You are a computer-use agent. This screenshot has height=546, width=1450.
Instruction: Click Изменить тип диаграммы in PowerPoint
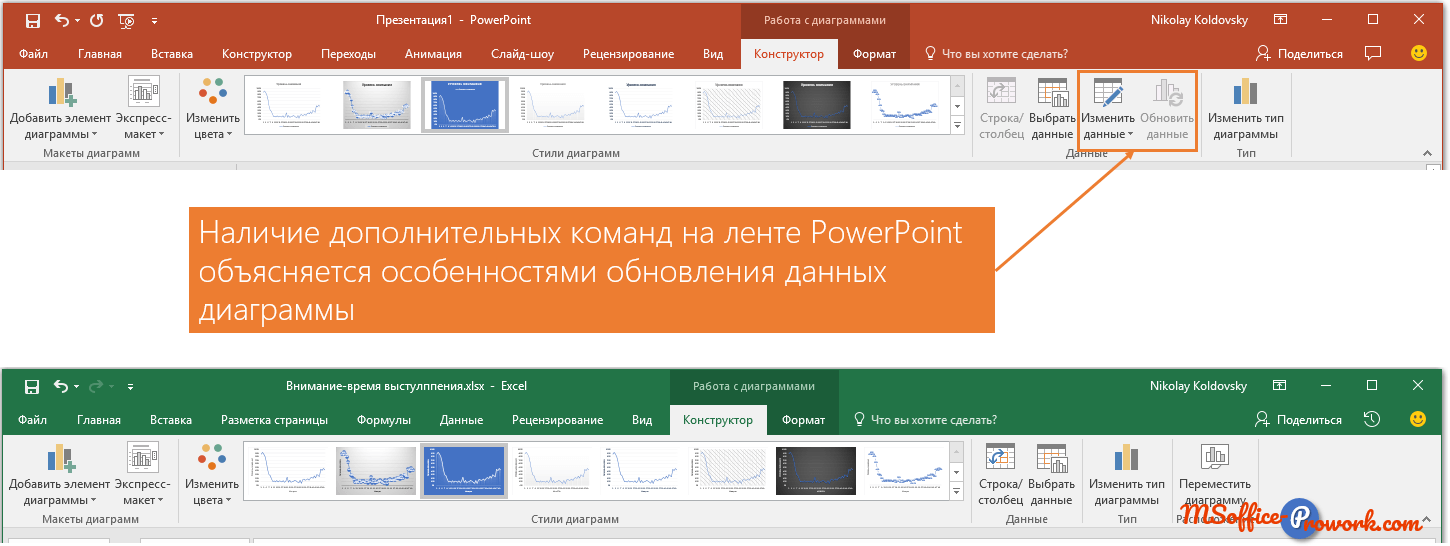point(1245,108)
